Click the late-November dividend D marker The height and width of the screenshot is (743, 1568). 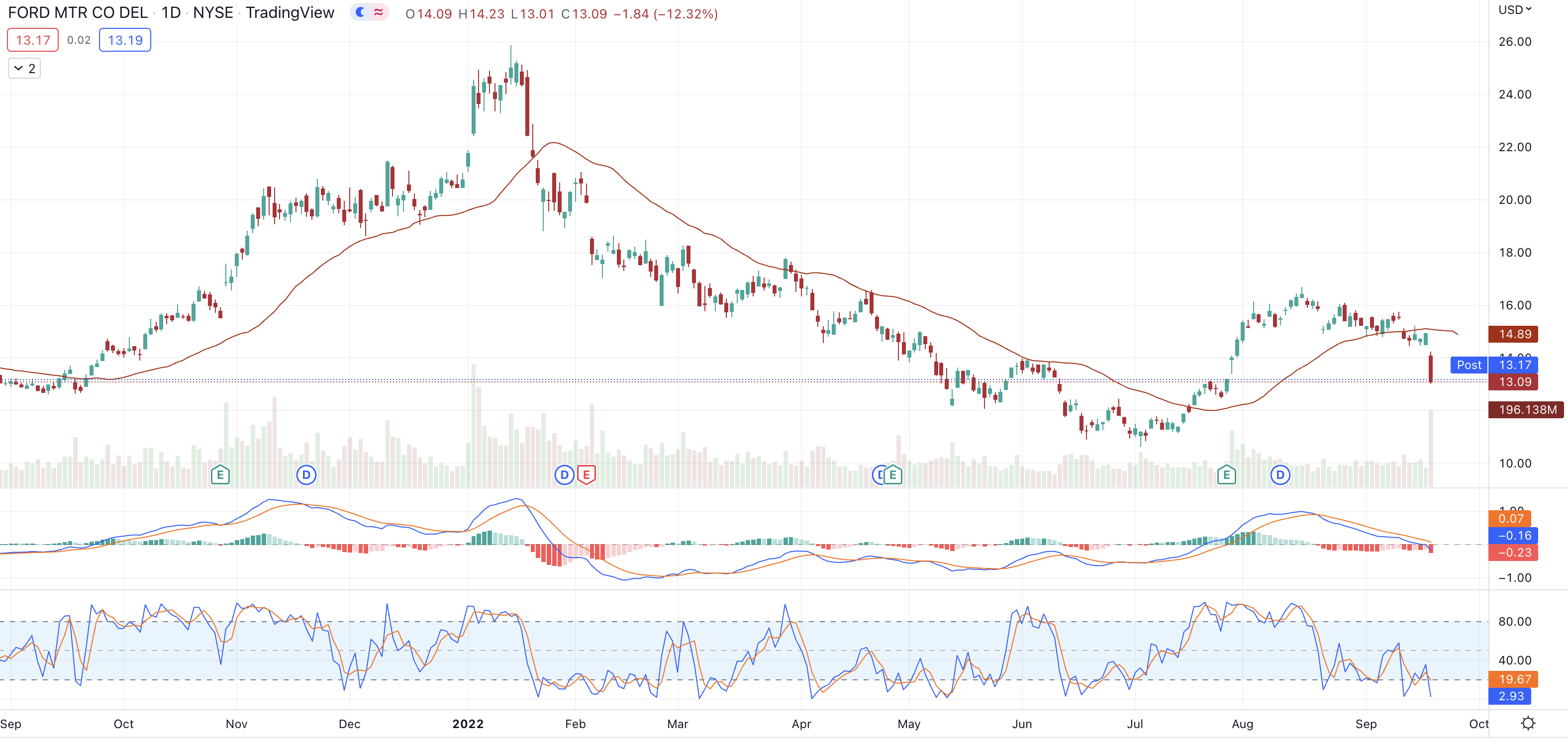(306, 474)
